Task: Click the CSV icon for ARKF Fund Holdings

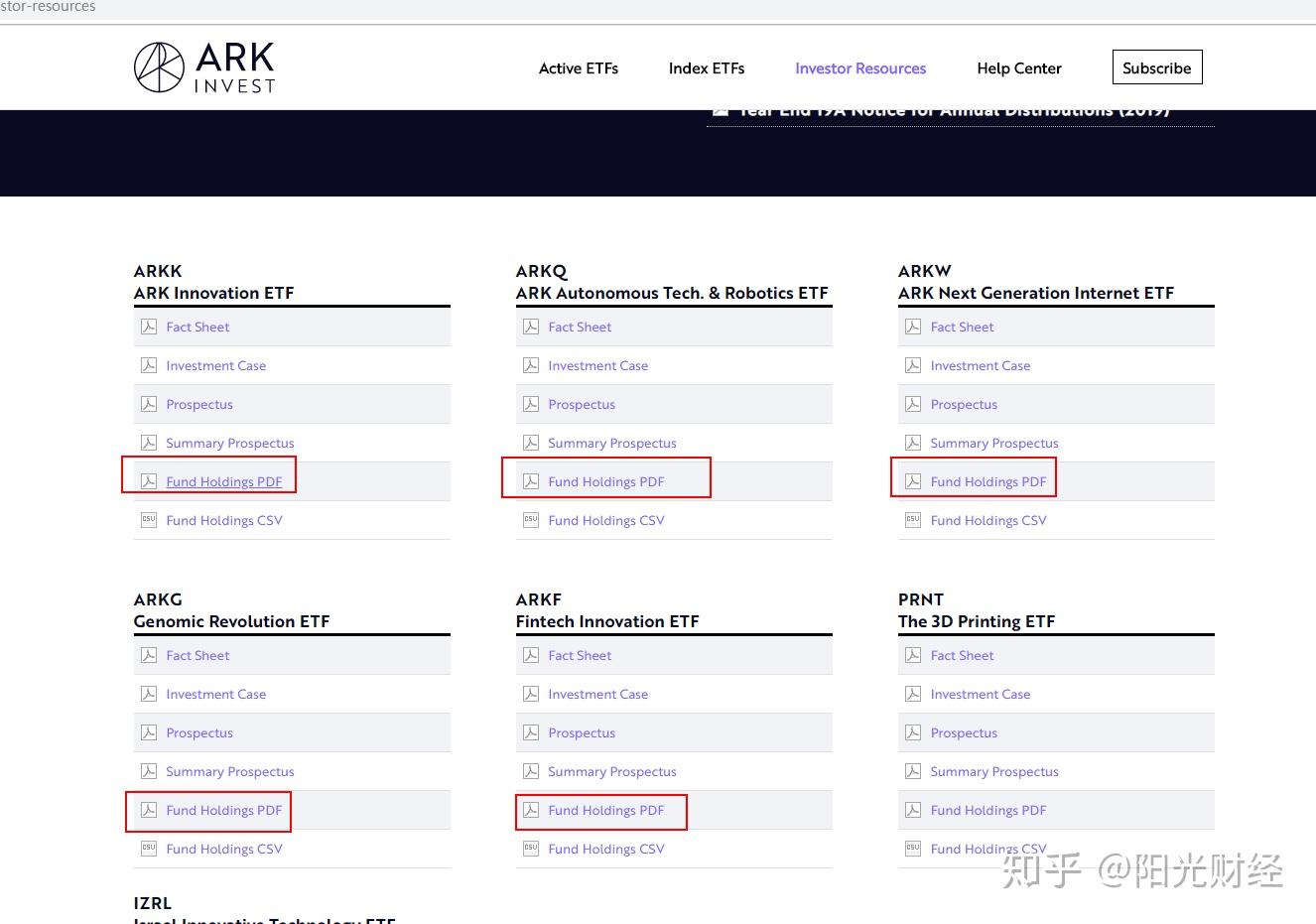Action: pos(531,848)
